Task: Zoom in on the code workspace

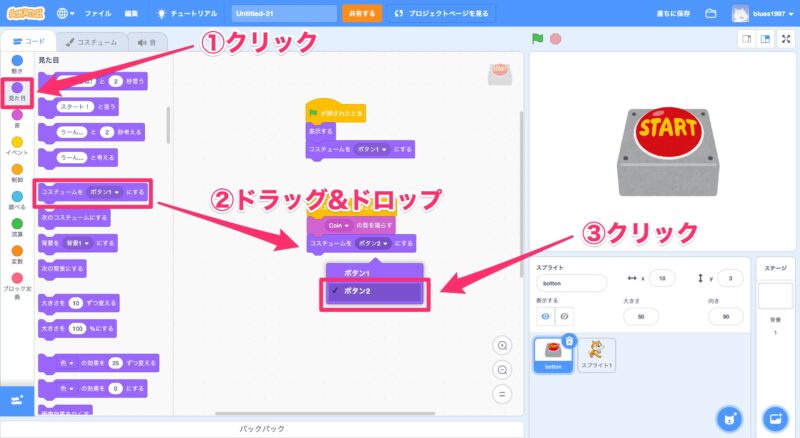Action: coord(503,345)
